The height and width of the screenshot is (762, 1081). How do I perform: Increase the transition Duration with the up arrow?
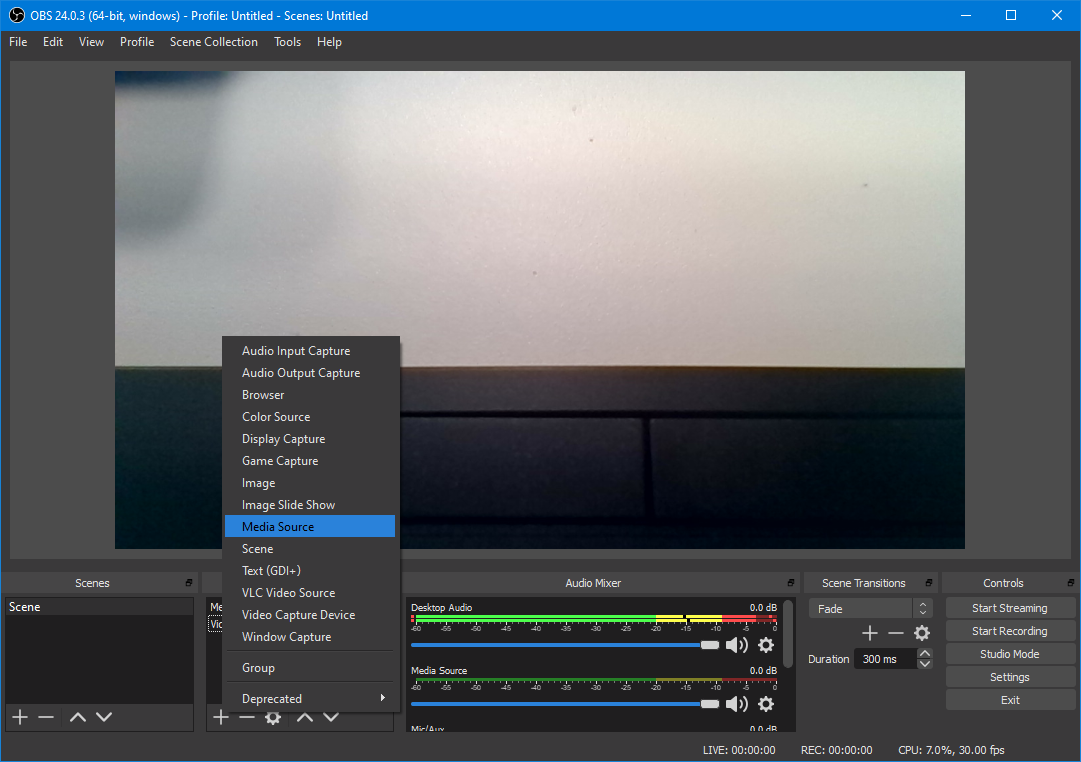(x=925, y=653)
